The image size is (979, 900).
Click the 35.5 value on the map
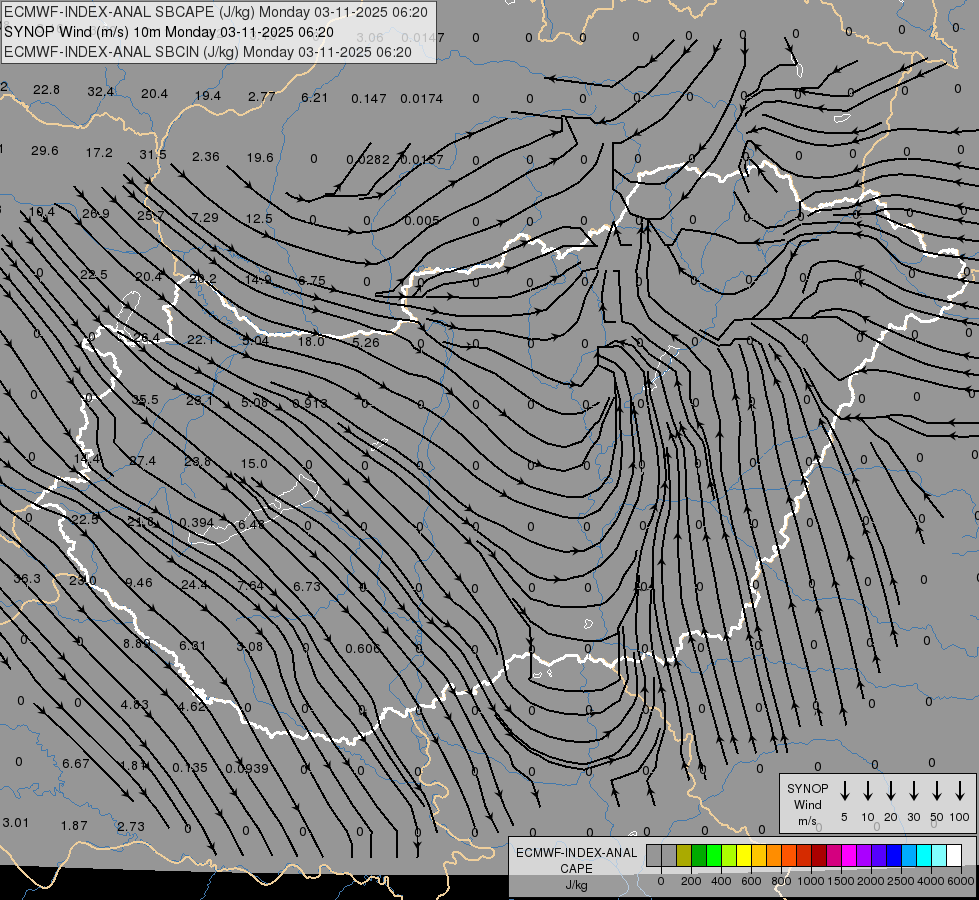(145, 399)
